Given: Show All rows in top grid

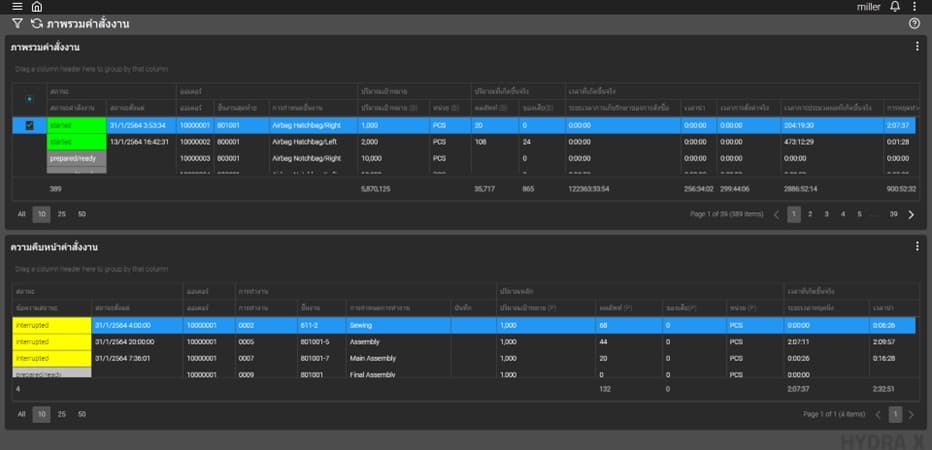Looking at the screenshot, I should coord(21,214).
